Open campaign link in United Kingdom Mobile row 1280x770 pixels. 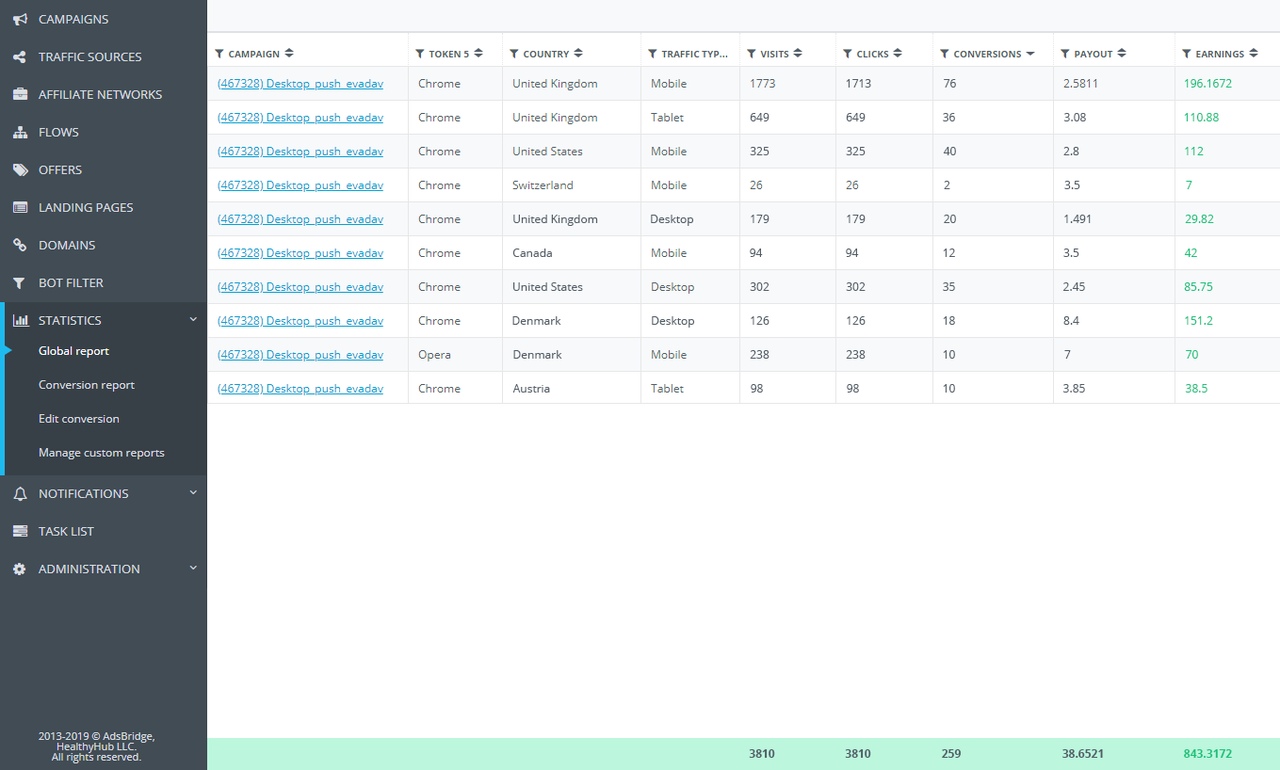[x=300, y=84]
